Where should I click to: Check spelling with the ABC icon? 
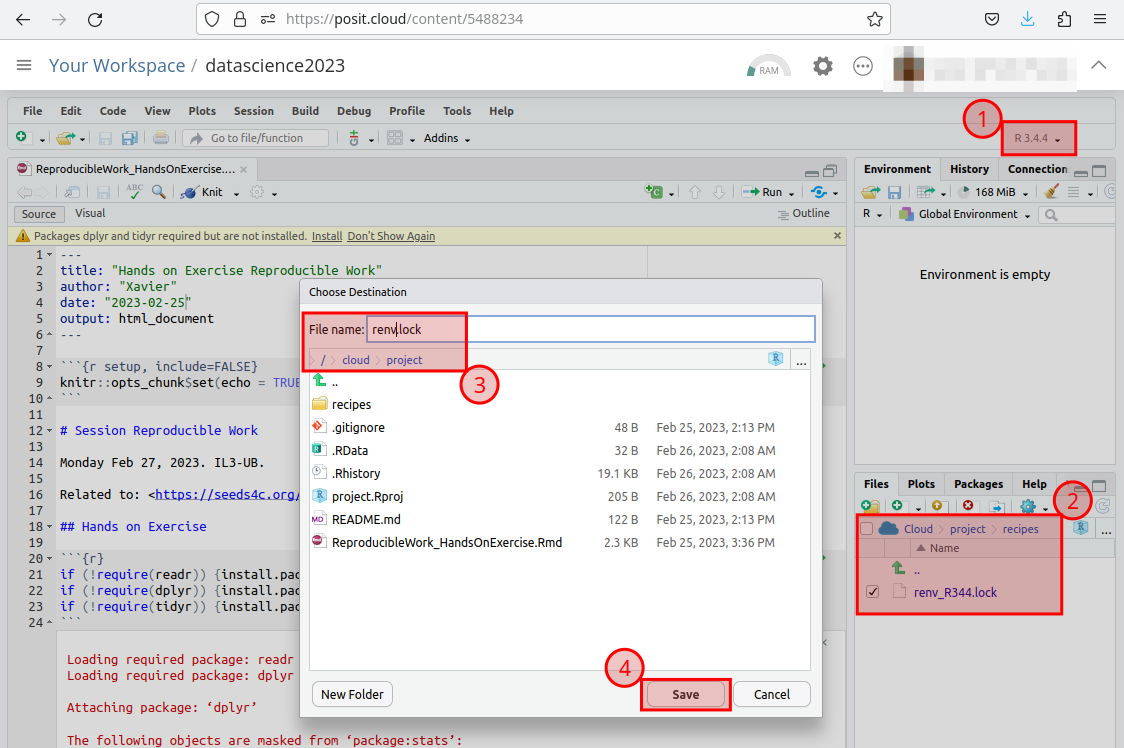134,191
